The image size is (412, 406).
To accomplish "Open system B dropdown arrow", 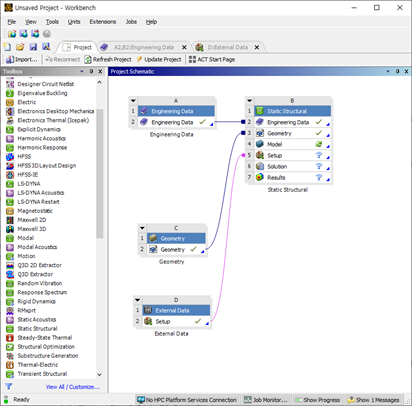I will coord(249,101).
